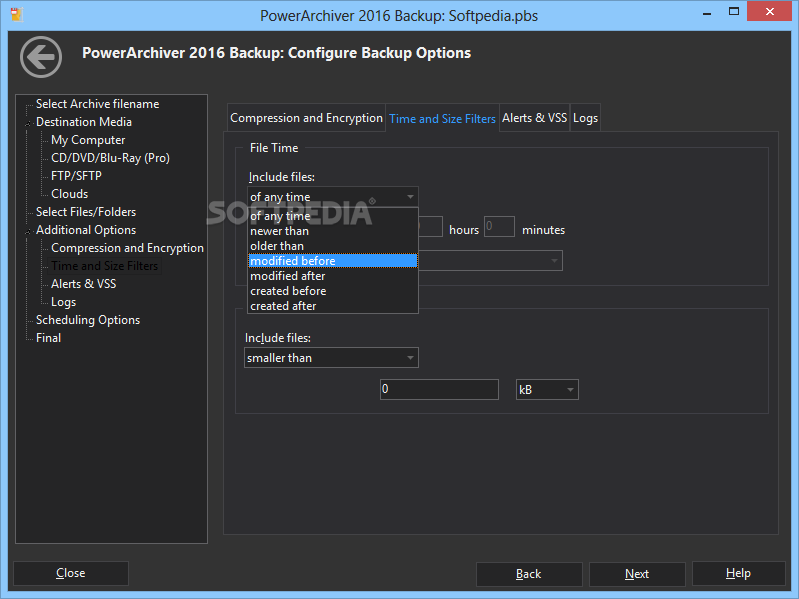Image resolution: width=799 pixels, height=599 pixels.
Task: Choose 'modified after' option
Action: coord(333,276)
